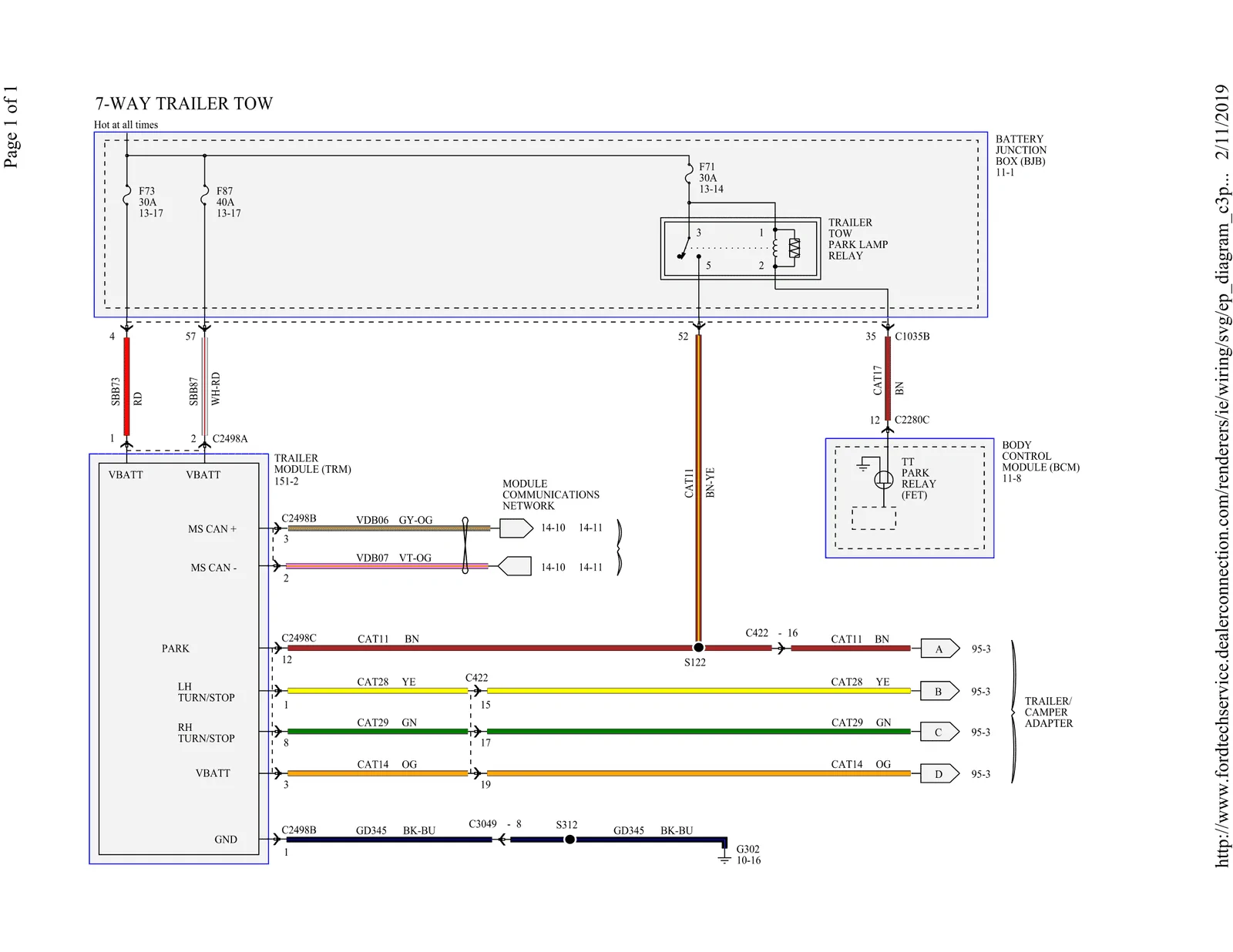
Task: Click the 'TRAILER TOW PARK LAMP RELAY' label
Action: pos(858,239)
